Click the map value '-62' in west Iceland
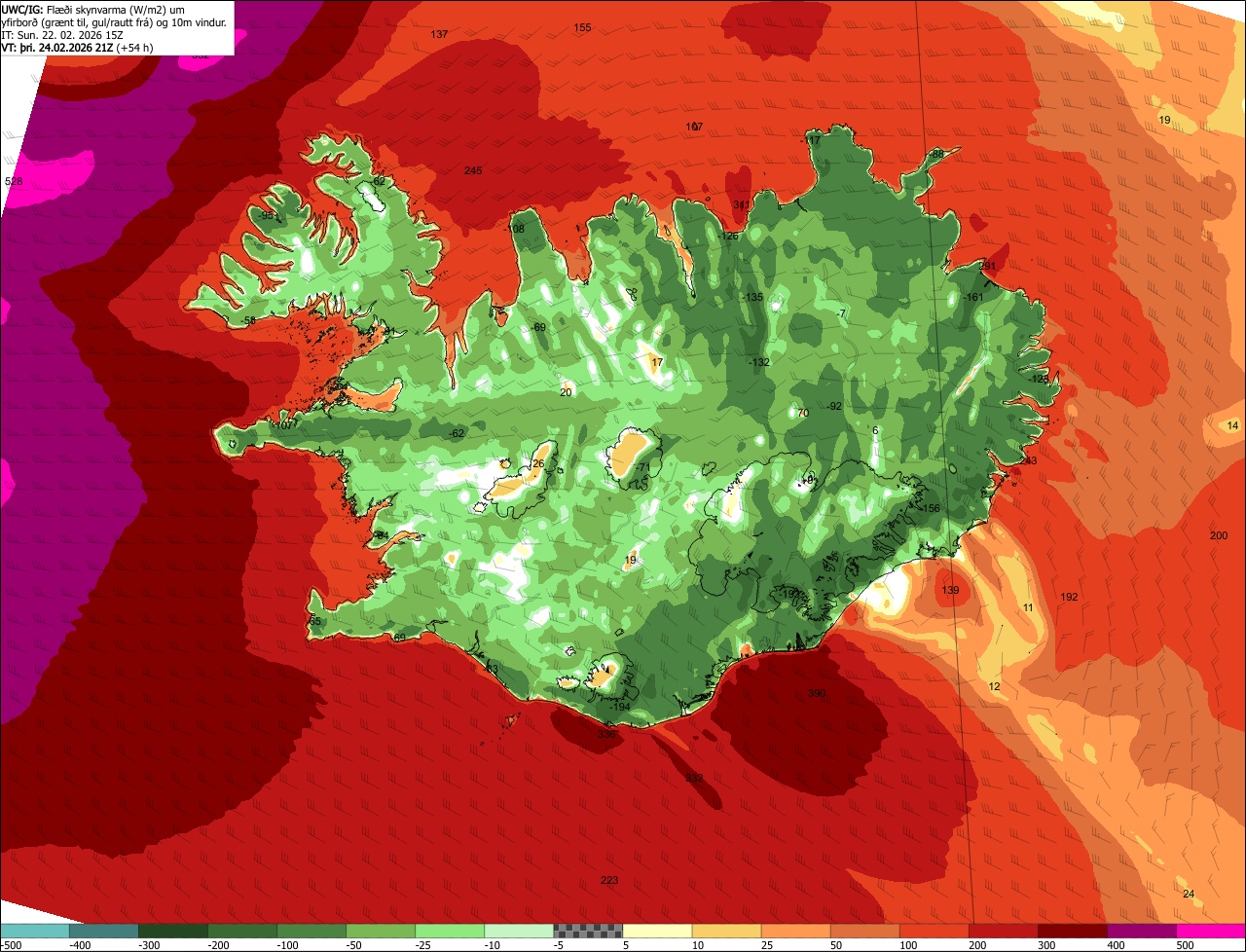Viewport: 1246px width, 952px height. 457,433
